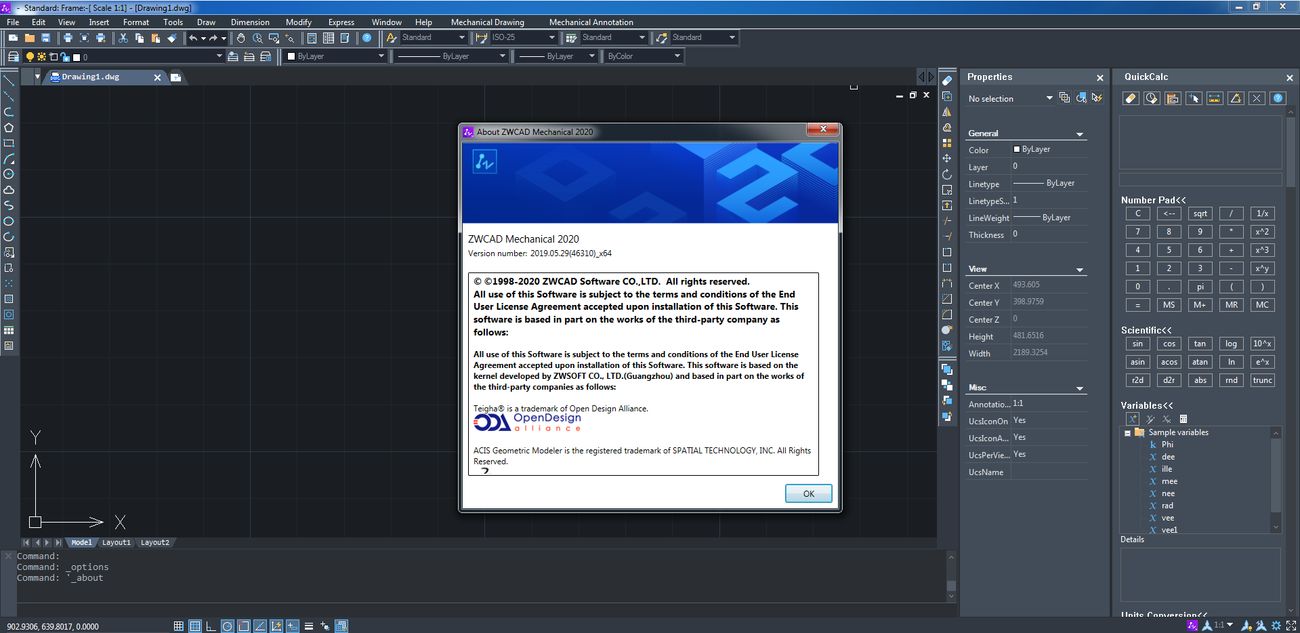Click QuickCalc Angle of Line icon
The height and width of the screenshot is (633, 1300).
click(x=1236, y=98)
